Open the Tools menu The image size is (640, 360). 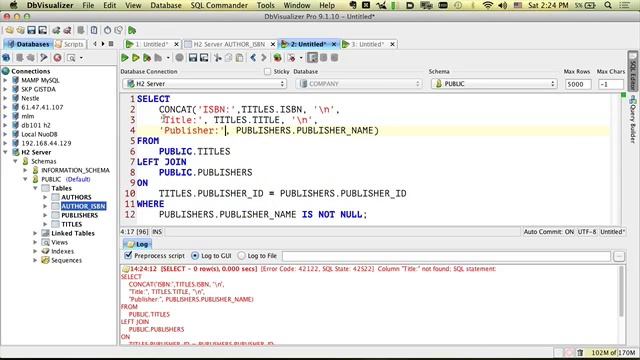(265, 5)
